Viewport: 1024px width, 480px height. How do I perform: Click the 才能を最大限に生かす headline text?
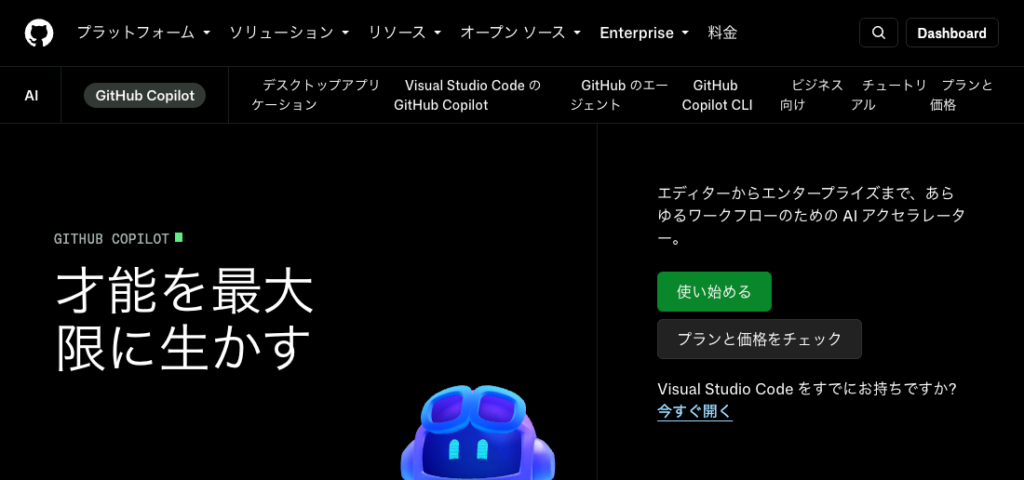coord(185,319)
